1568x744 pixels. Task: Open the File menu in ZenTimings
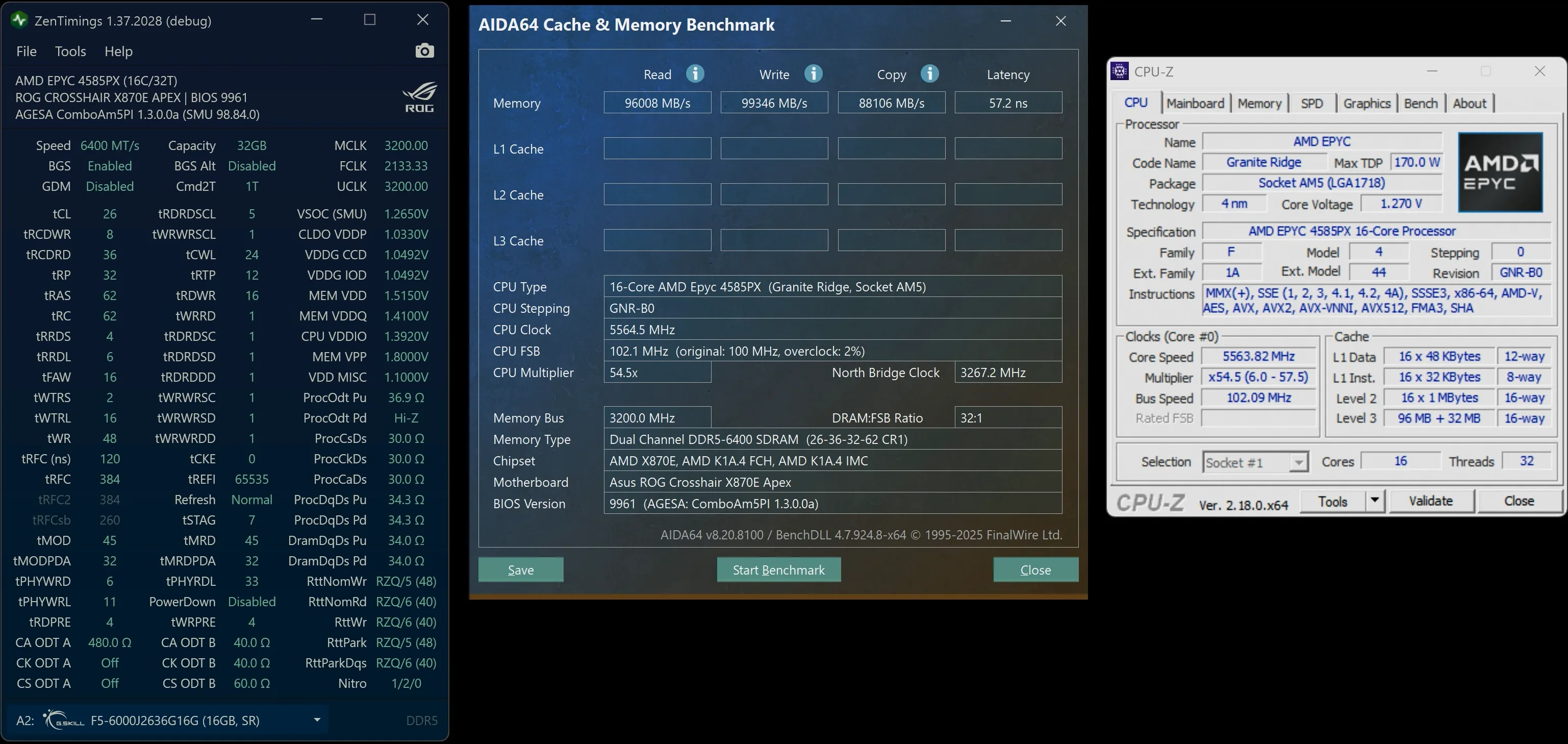point(26,51)
